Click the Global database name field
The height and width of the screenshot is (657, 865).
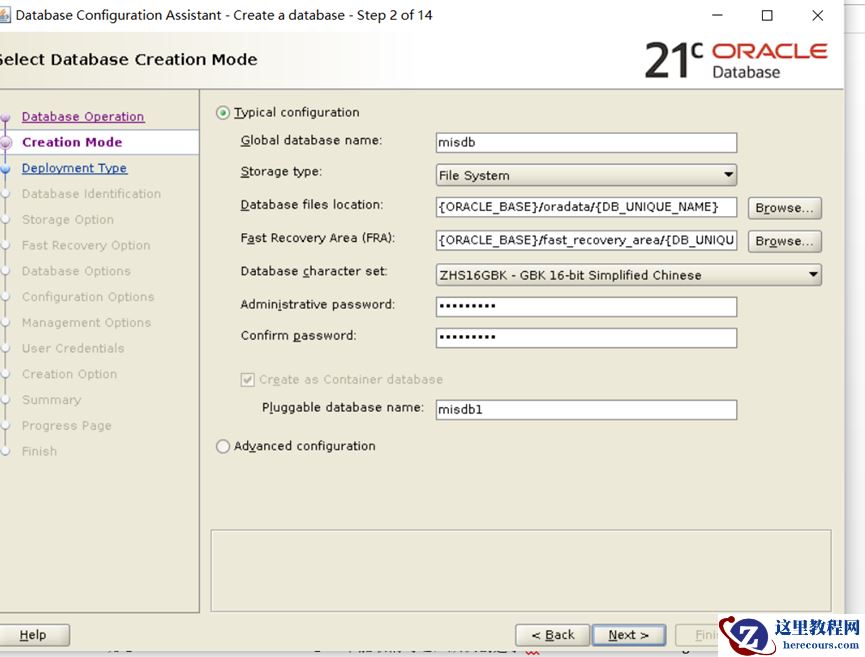pos(585,142)
